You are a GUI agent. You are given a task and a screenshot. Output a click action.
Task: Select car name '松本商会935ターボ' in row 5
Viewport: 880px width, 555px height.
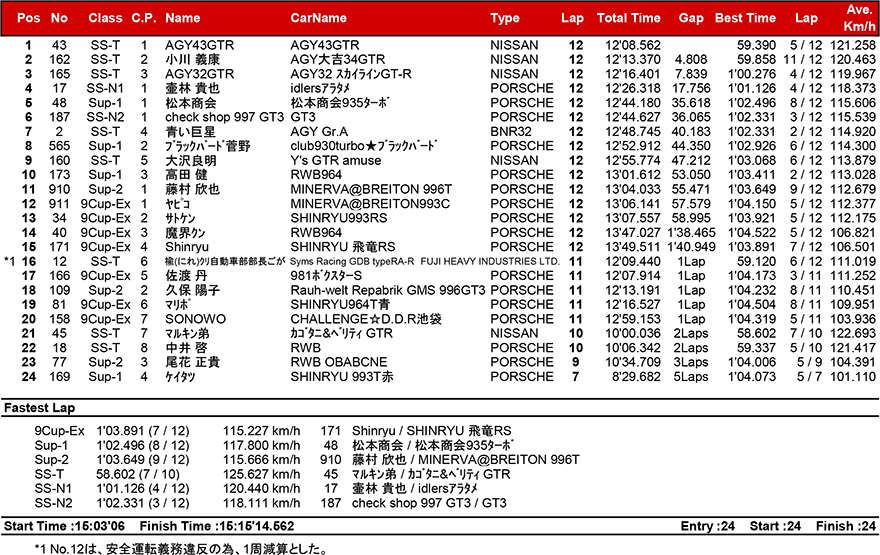pos(340,103)
